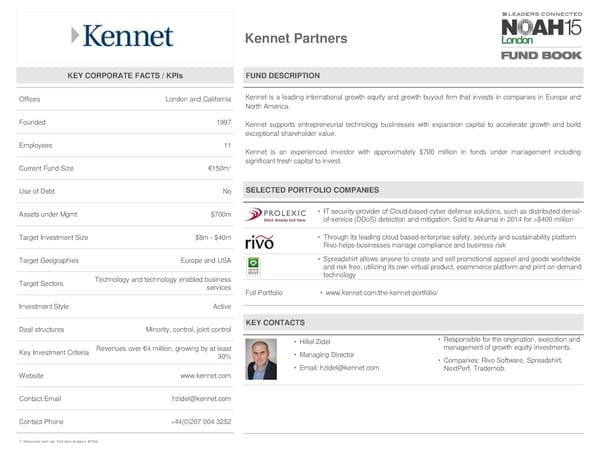This screenshot has height=450, width=600.
Task: Click the Kennet Partners page title
Action: pos(296,39)
